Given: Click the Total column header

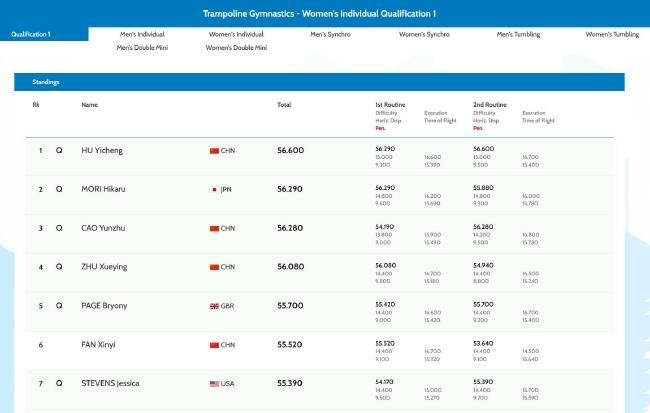Looking at the screenshot, I should [x=284, y=105].
